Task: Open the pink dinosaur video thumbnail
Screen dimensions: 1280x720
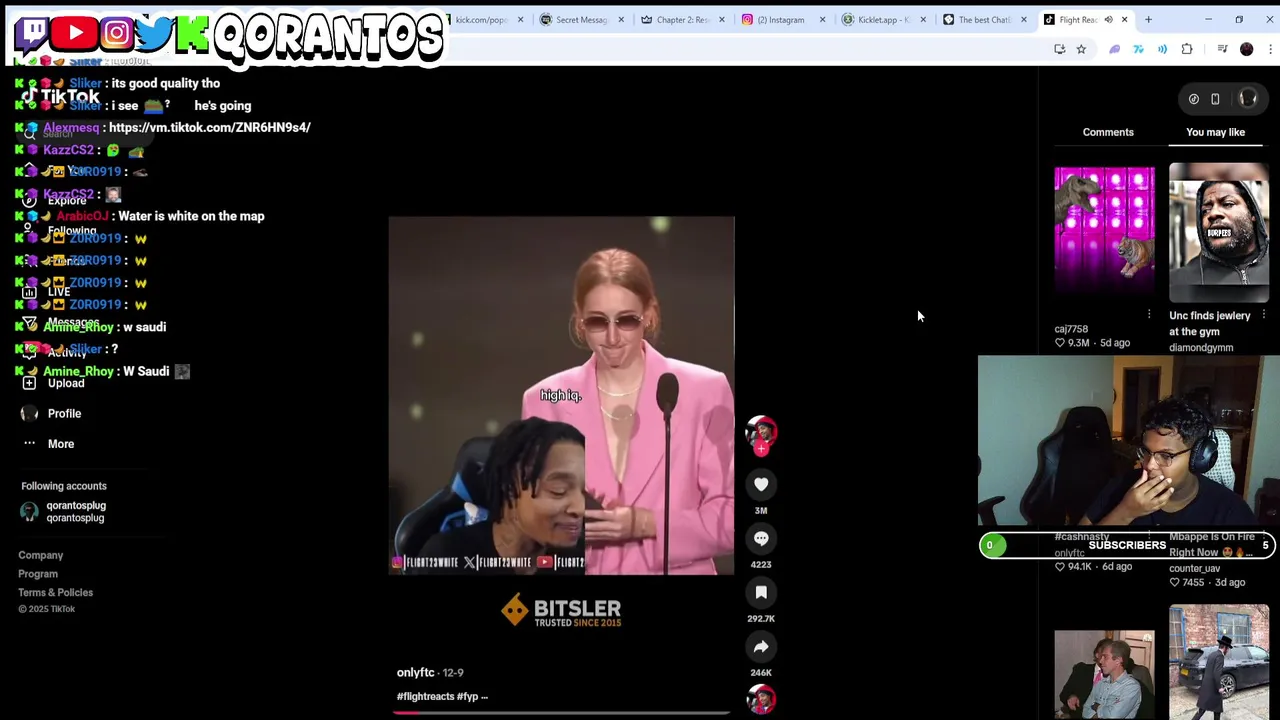Action: (1104, 235)
